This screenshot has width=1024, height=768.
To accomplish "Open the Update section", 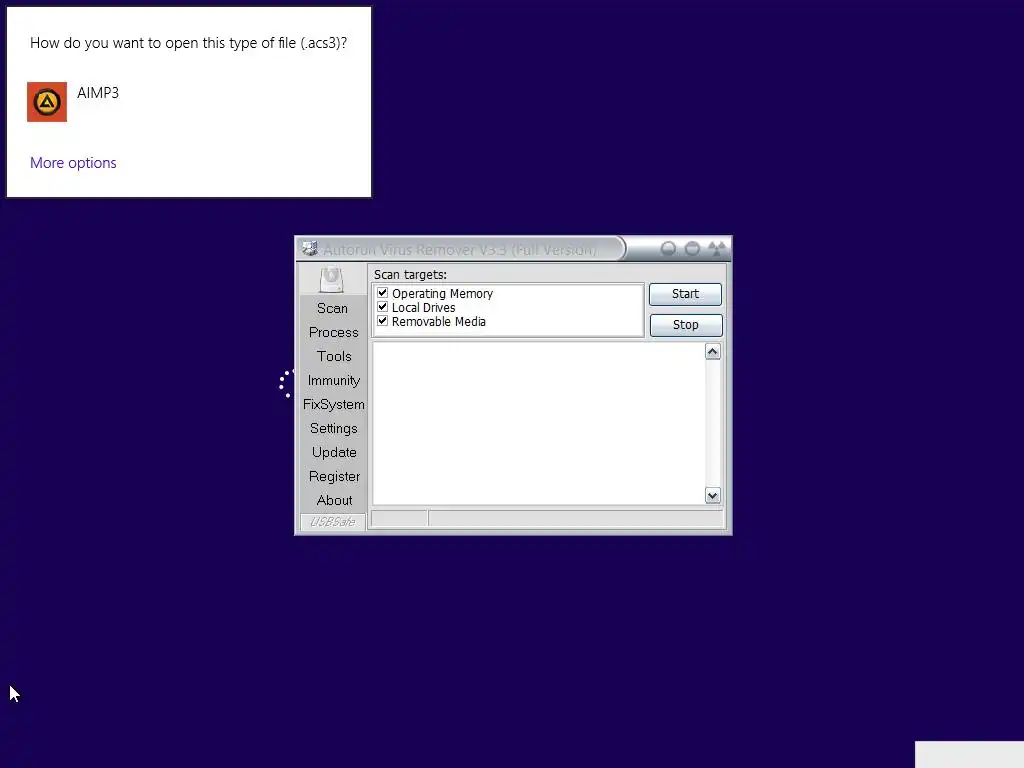I will pyautogui.click(x=334, y=453).
